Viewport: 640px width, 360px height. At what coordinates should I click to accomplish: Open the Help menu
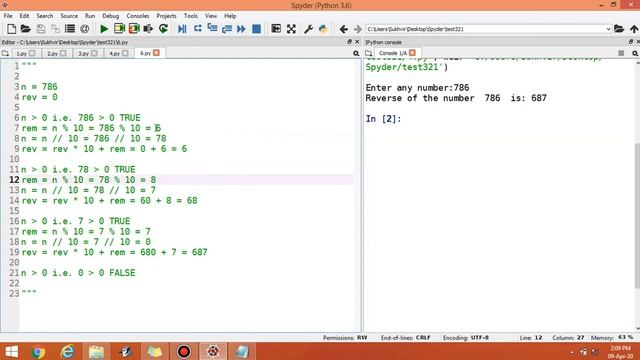[230, 16]
